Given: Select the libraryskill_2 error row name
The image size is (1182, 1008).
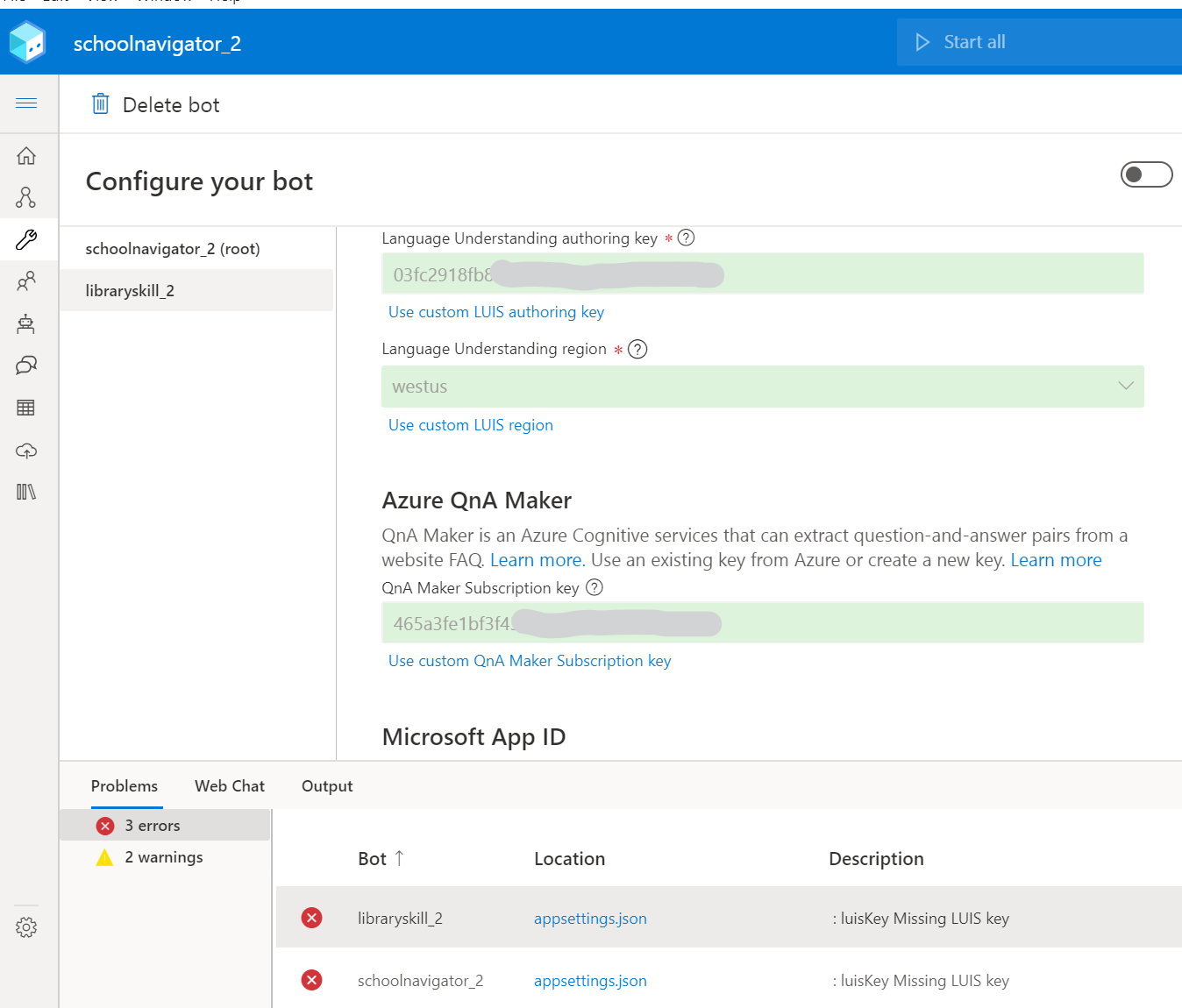Looking at the screenshot, I should pyautogui.click(x=400, y=918).
